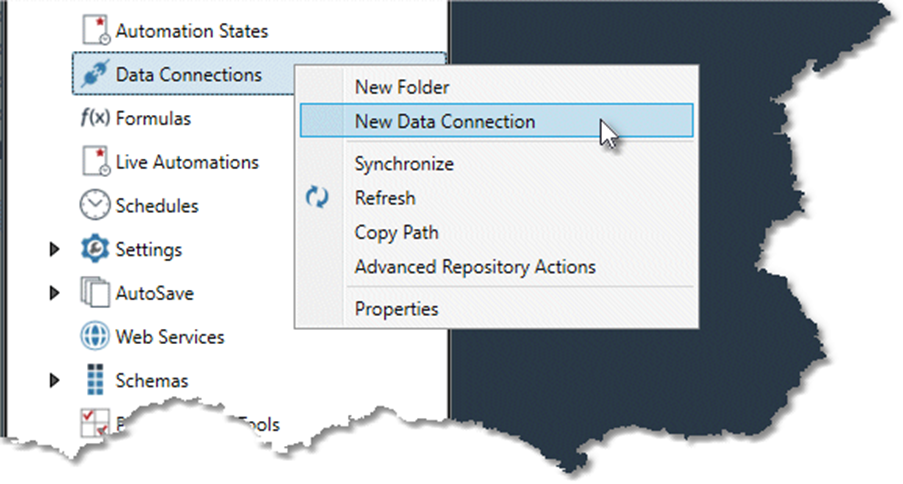Click the Refresh arrows icon in menu
This screenshot has height=484, width=903.
(317, 198)
